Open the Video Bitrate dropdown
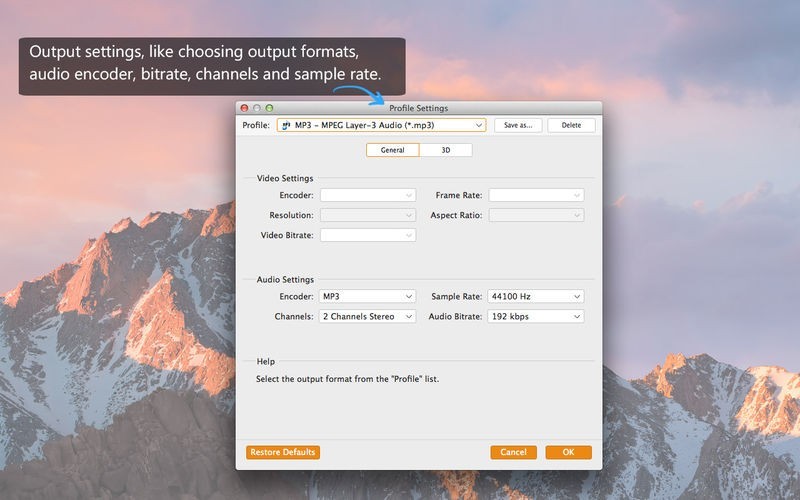 click(367, 235)
